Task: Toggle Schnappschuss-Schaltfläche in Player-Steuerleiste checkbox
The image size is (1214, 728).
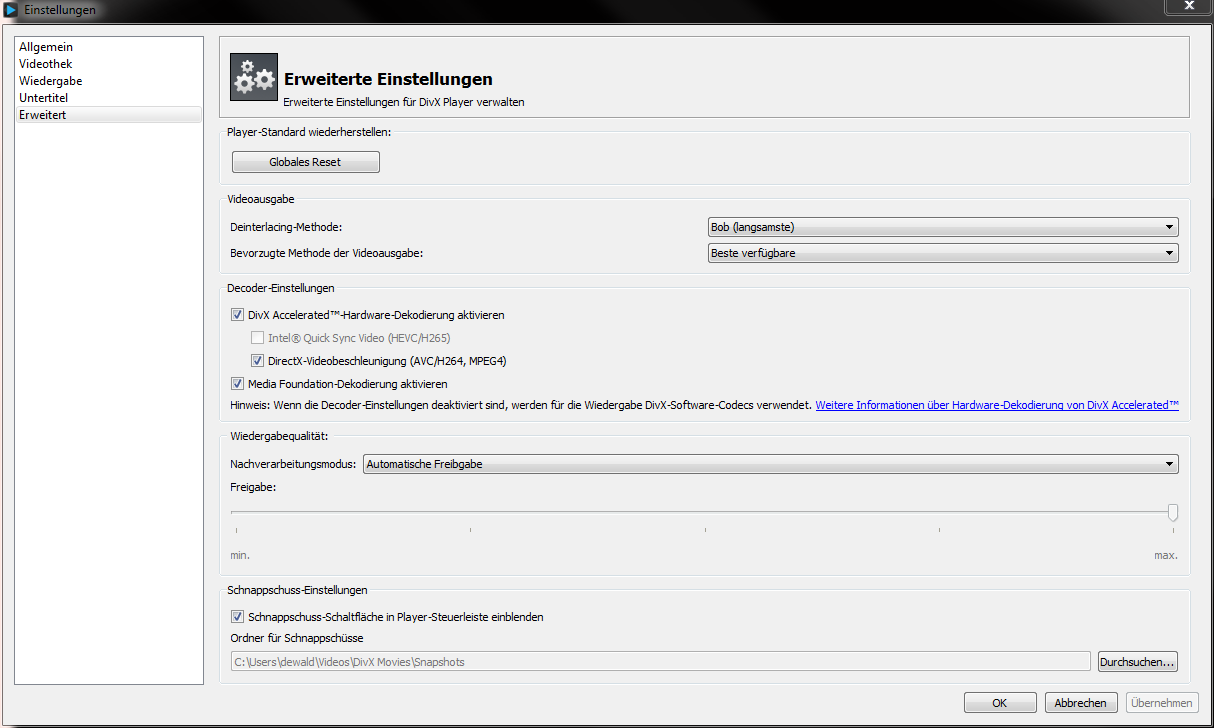Action: (237, 617)
